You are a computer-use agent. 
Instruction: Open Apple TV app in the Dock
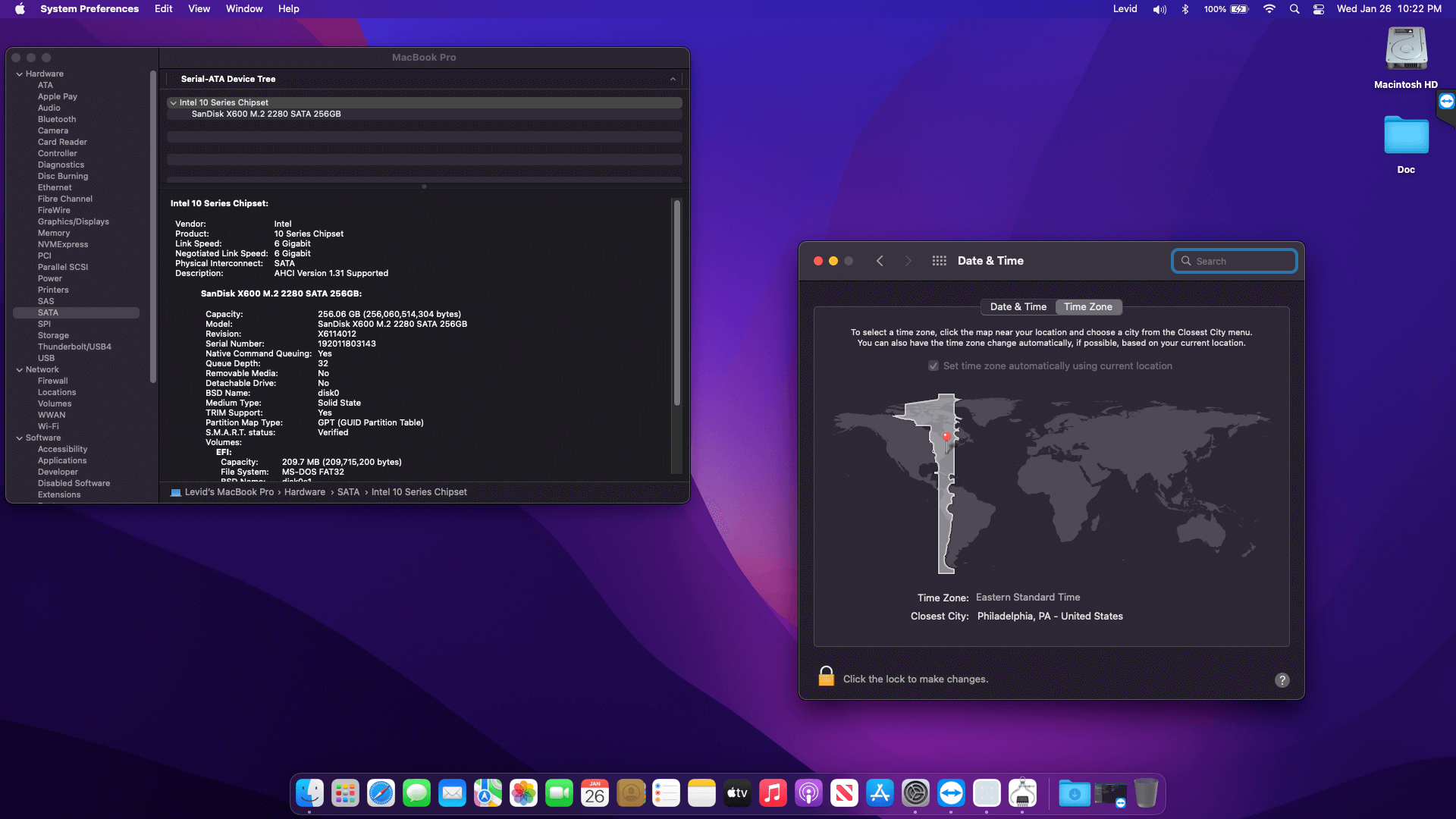tap(737, 793)
